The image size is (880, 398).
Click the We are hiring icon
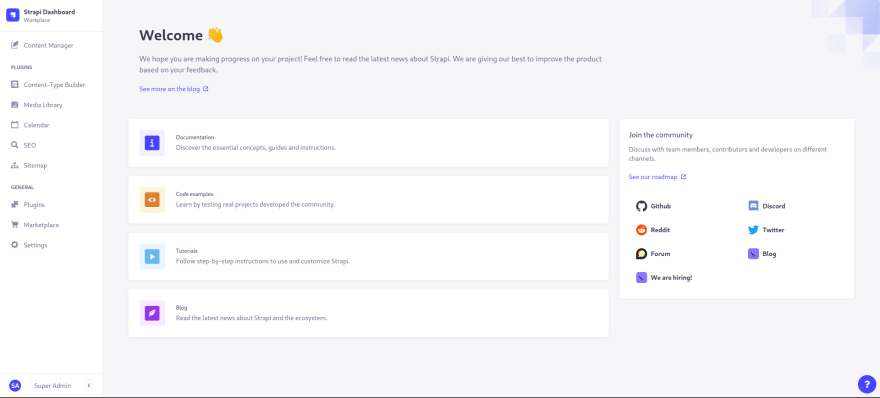click(x=641, y=277)
